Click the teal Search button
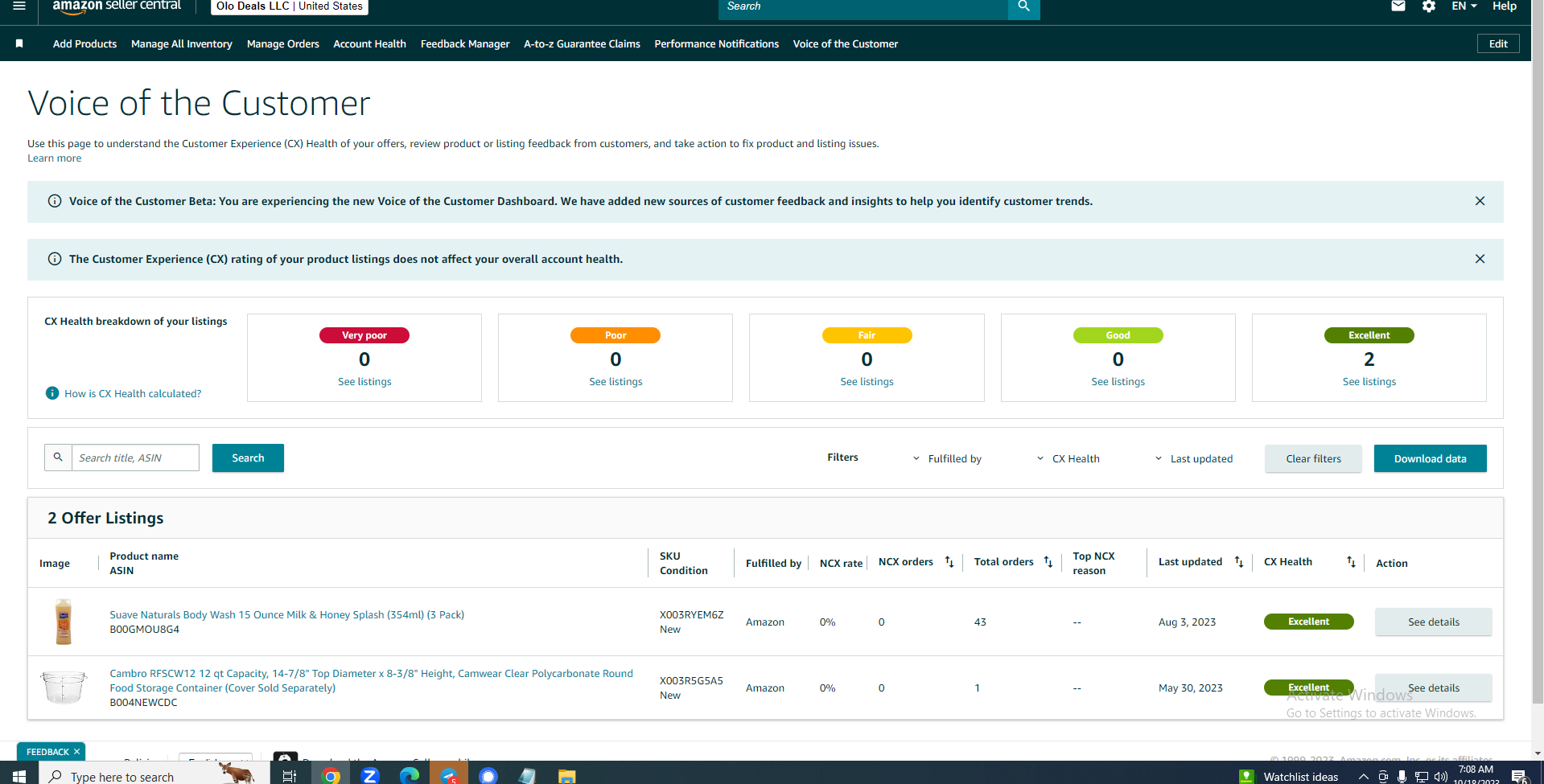The width and height of the screenshot is (1544, 784). [x=248, y=458]
